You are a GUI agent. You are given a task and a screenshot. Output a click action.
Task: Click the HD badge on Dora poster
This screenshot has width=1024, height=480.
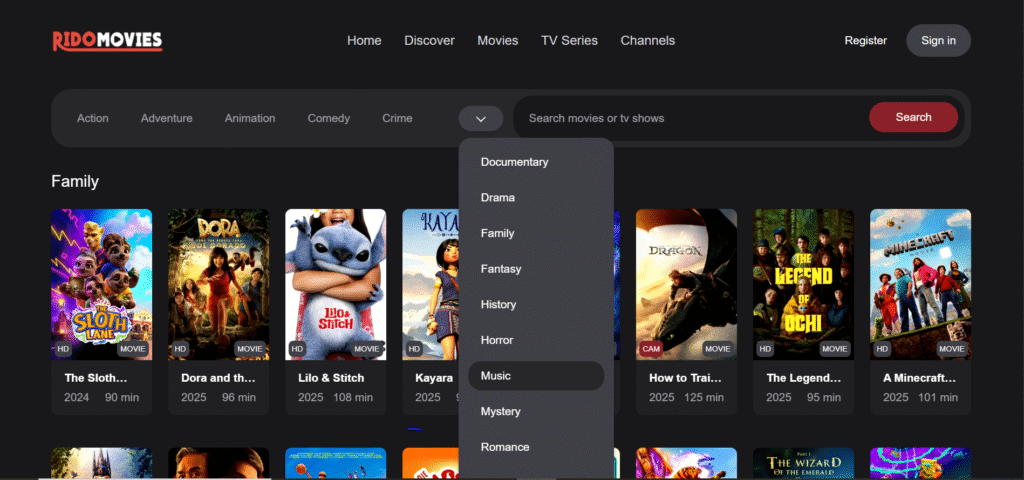(x=181, y=349)
